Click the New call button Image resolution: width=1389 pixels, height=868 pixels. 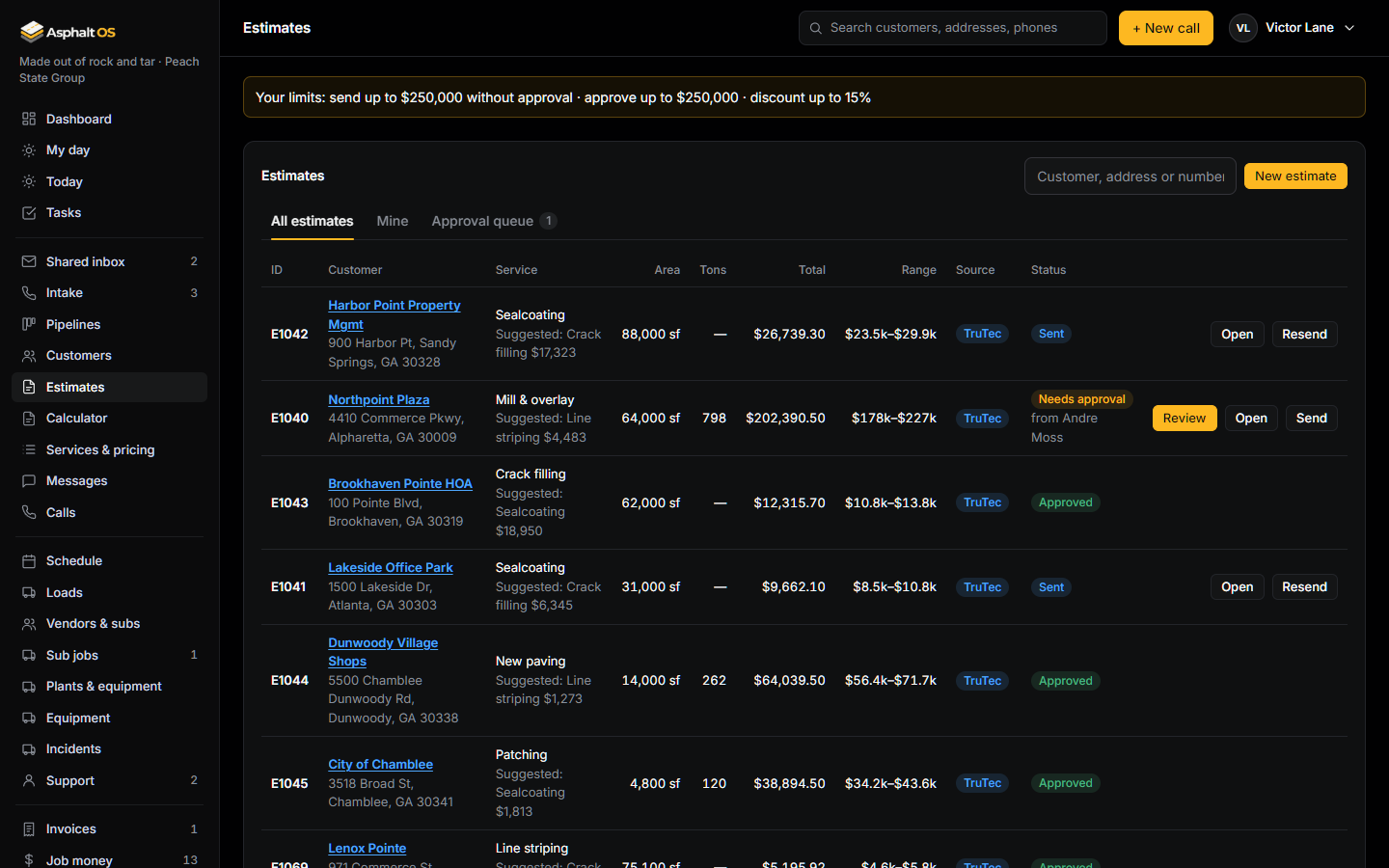pyautogui.click(x=1166, y=28)
